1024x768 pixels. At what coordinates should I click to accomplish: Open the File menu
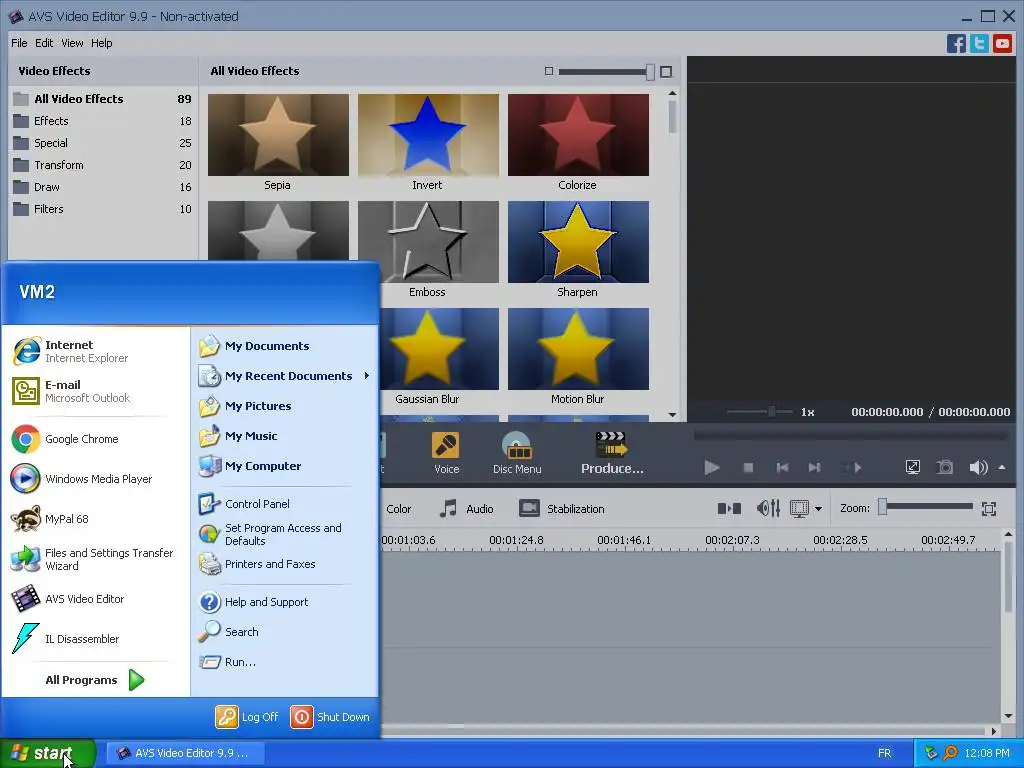coord(19,43)
